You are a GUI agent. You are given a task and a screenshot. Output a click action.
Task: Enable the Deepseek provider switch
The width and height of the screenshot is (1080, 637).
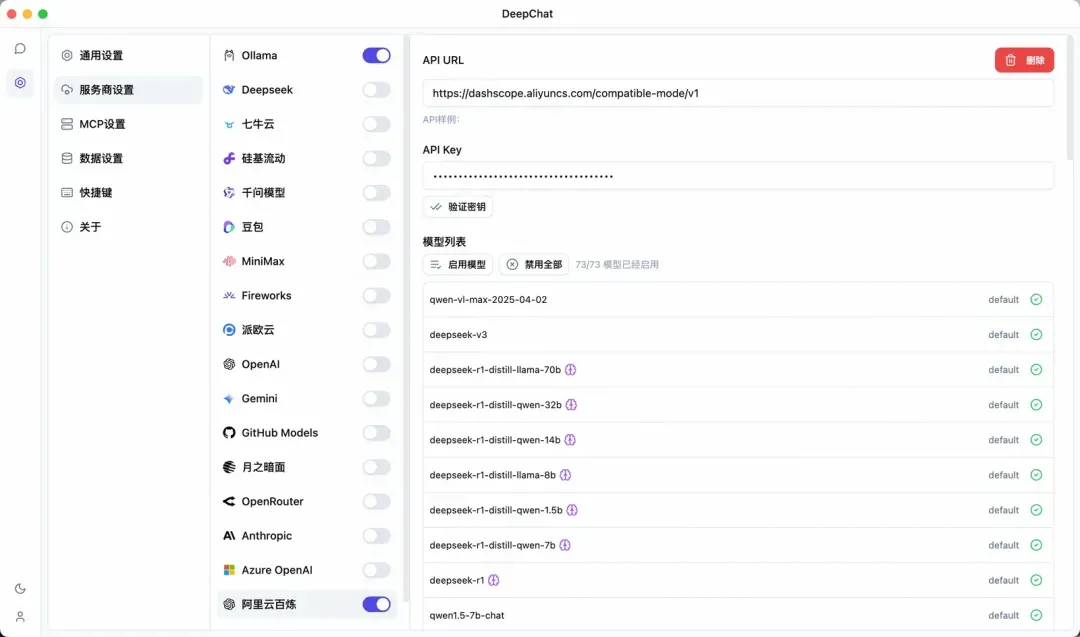tap(377, 90)
